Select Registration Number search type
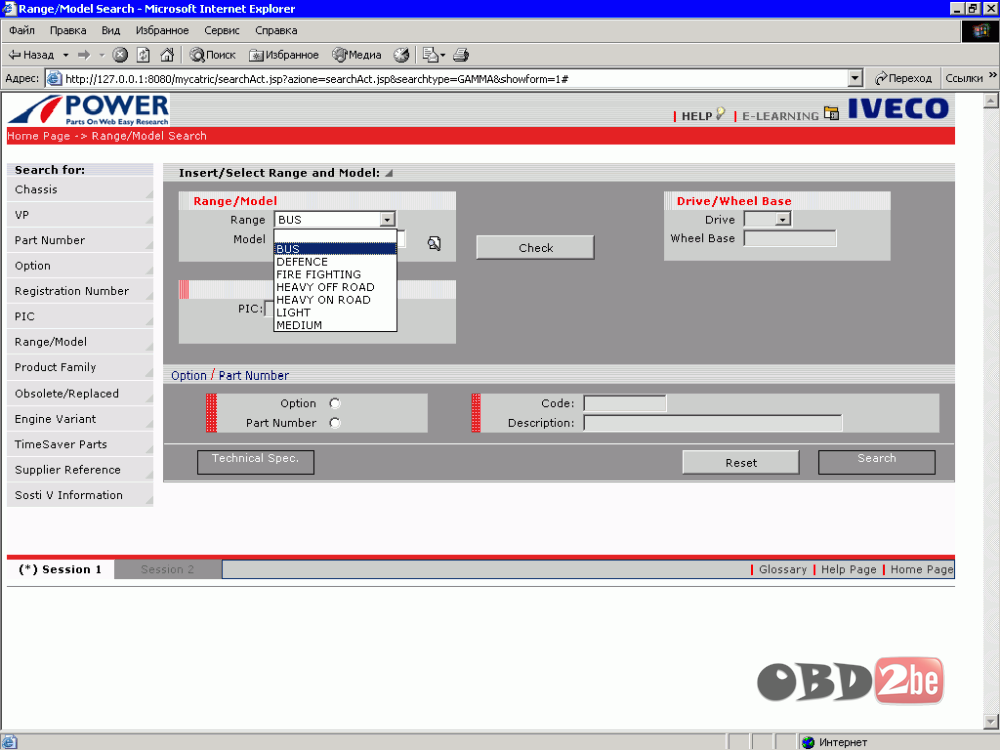Viewport: 1000px width, 750px height. coord(80,291)
